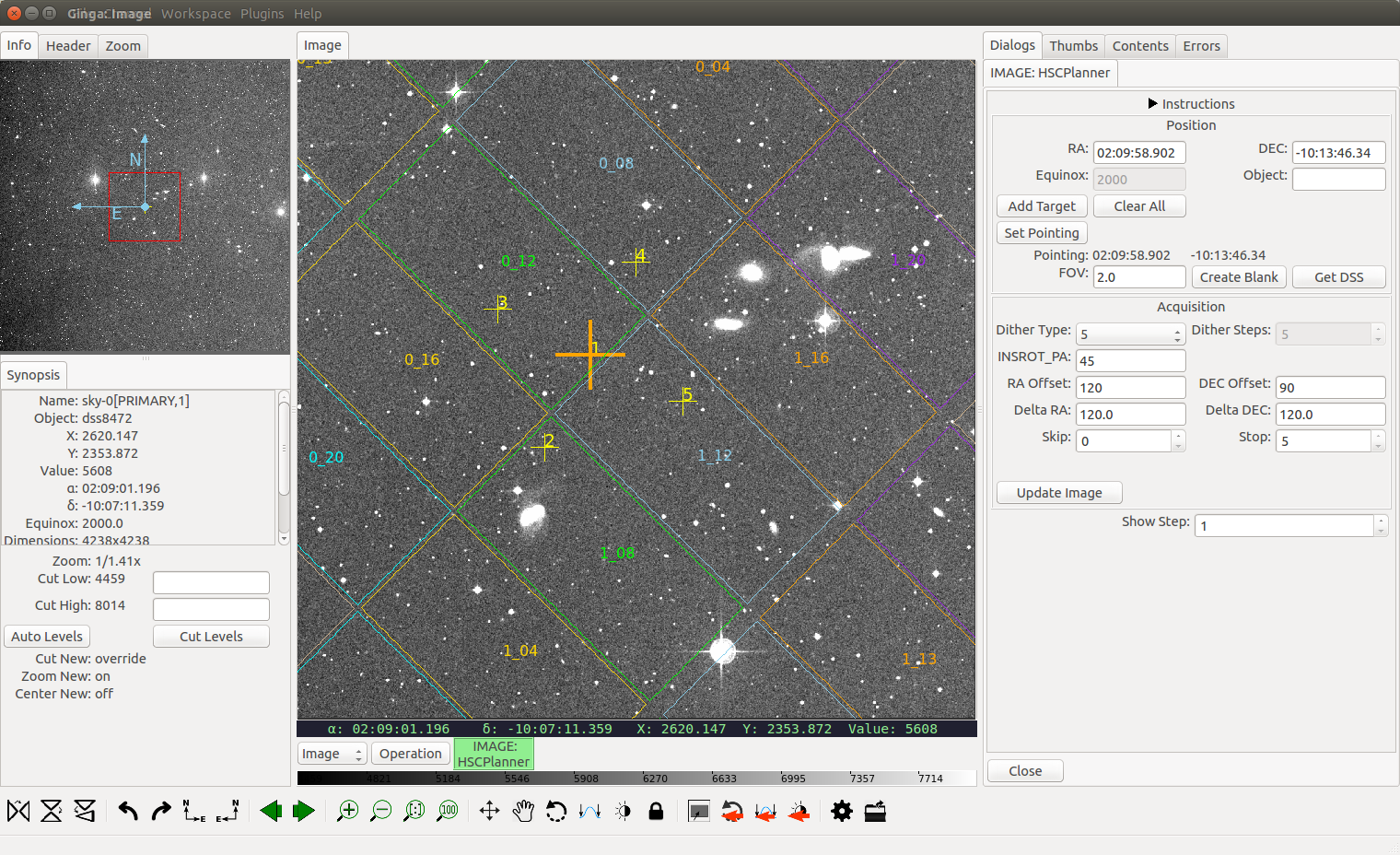Expand the Instructions disclosure triangle
This screenshot has width=1400, height=855.
pyautogui.click(x=1152, y=104)
